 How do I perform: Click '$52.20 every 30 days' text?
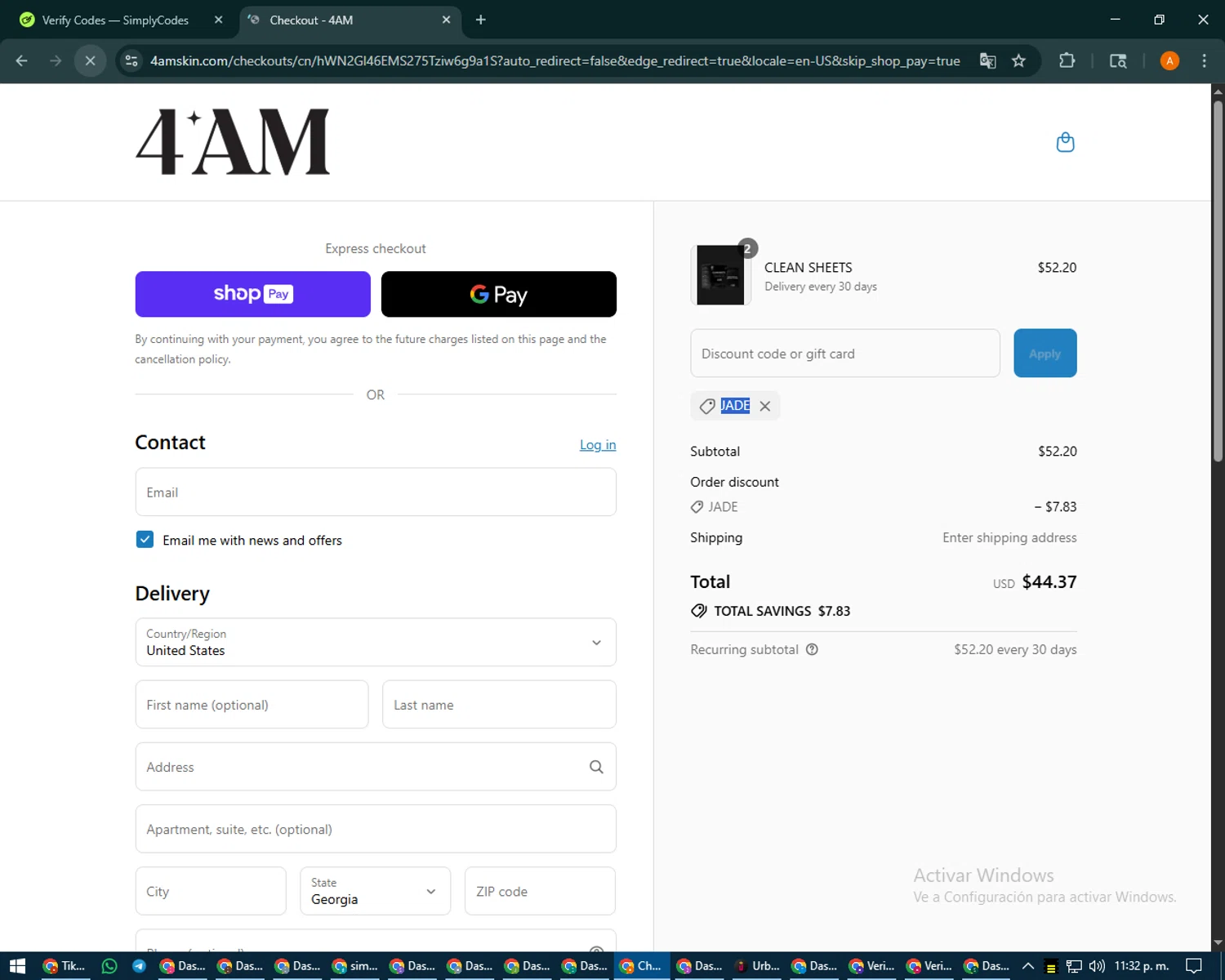point(1015,649)
